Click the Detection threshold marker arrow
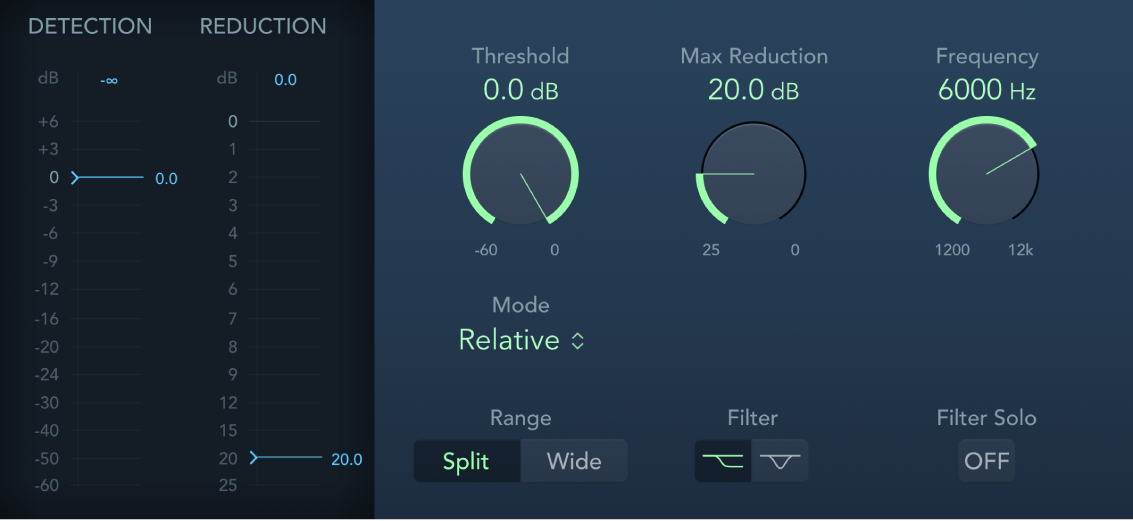Viewport: 1133px width, 521px height. click(x=74, y=178)
